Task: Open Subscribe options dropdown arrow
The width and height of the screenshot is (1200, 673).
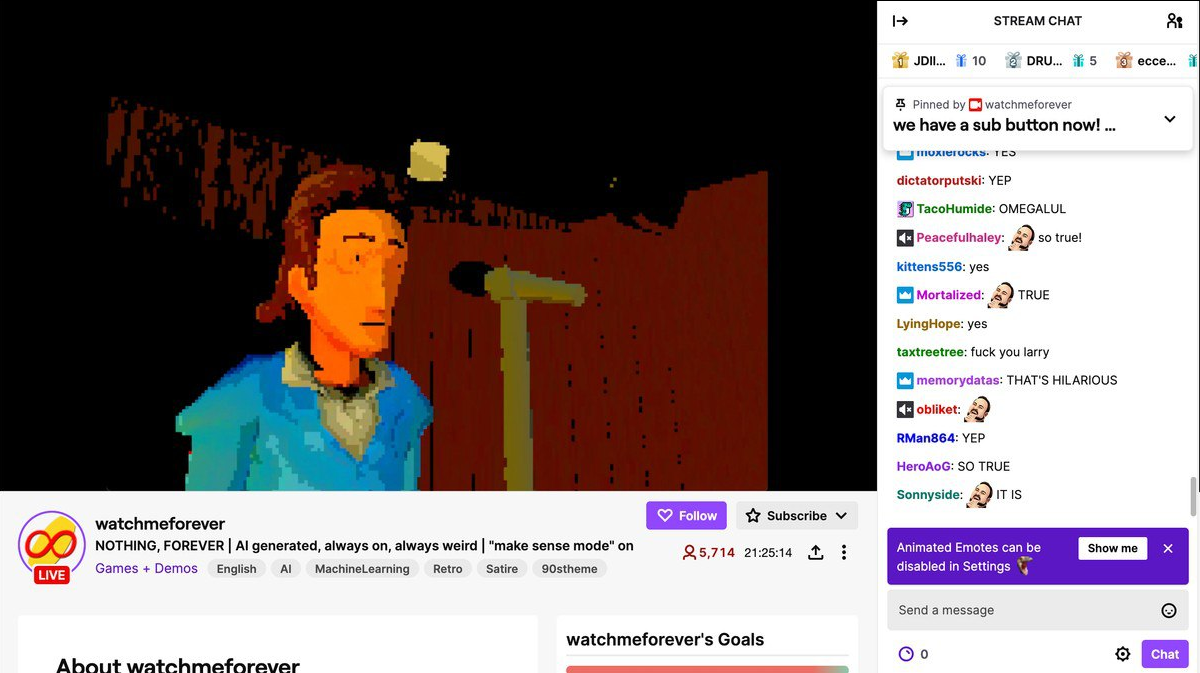Action: (x=841, y=516)
